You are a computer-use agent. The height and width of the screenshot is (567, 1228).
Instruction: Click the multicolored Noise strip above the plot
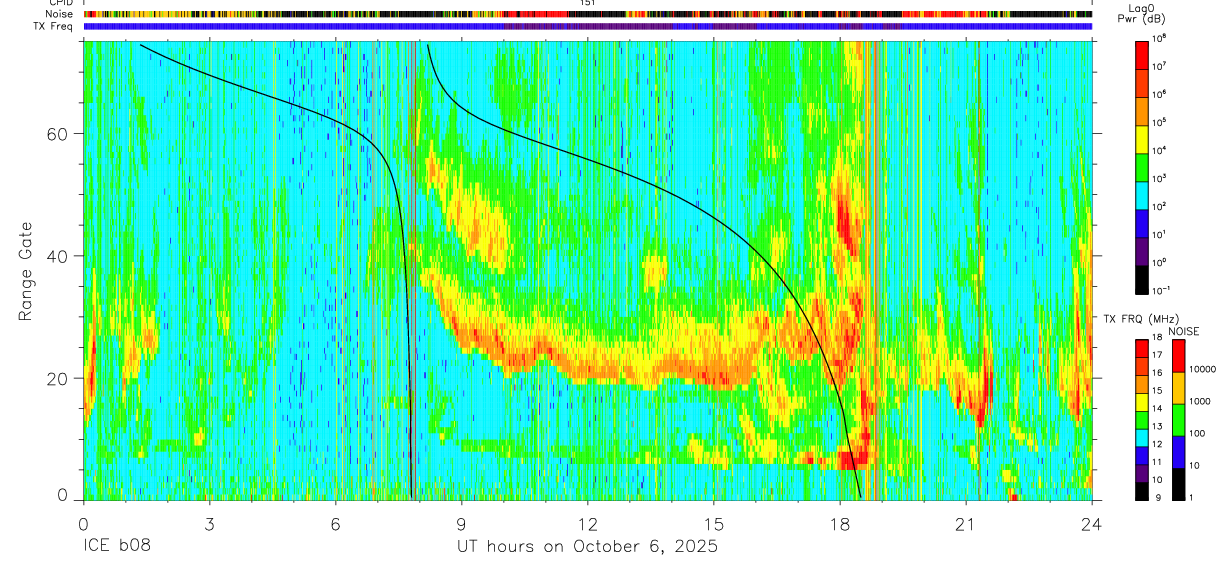point(587,15)
